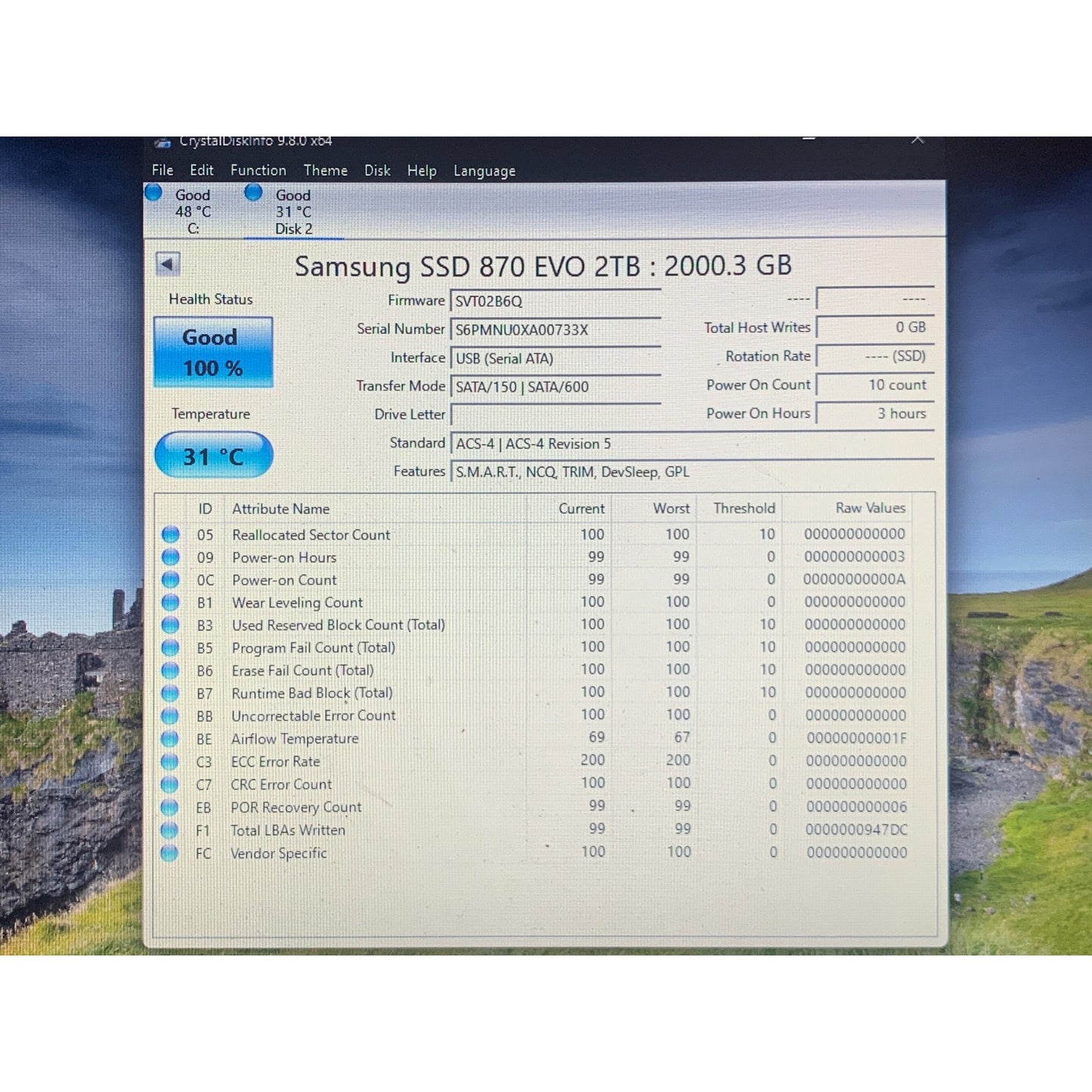The width and height of the screenshot is (1092, 1092).
Task: Click the Interface field USB (Serial ATA)
Action: coord(555,358)
